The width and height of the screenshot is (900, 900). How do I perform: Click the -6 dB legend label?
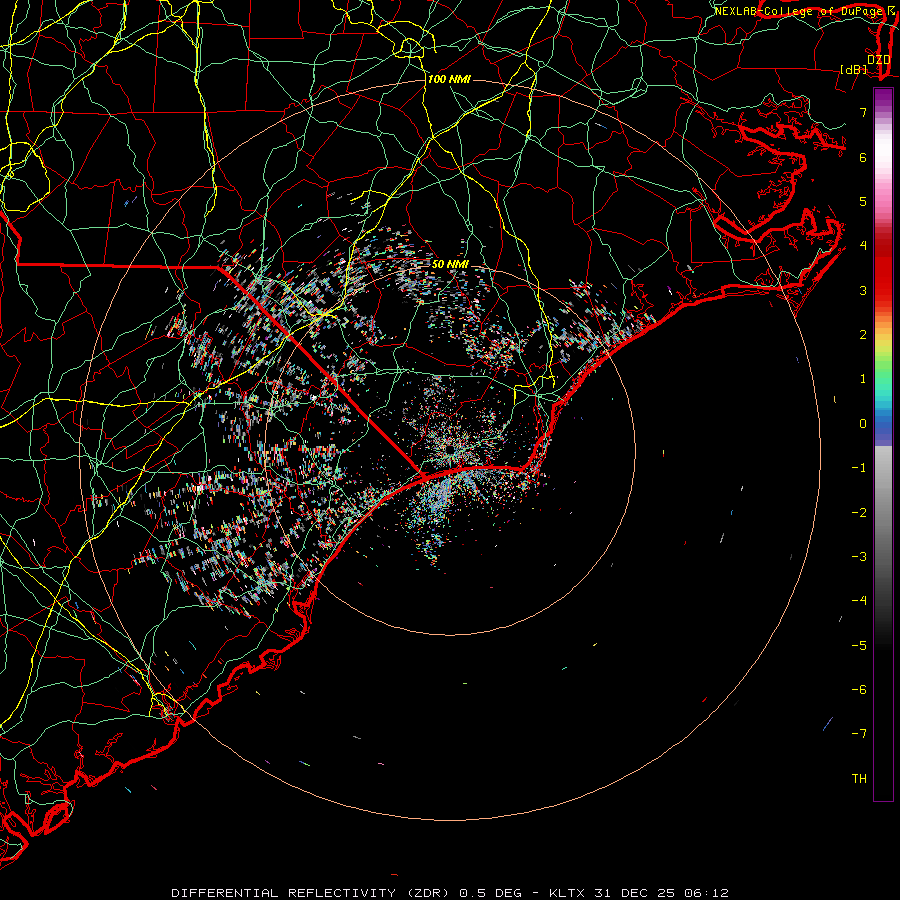[859, 690]
